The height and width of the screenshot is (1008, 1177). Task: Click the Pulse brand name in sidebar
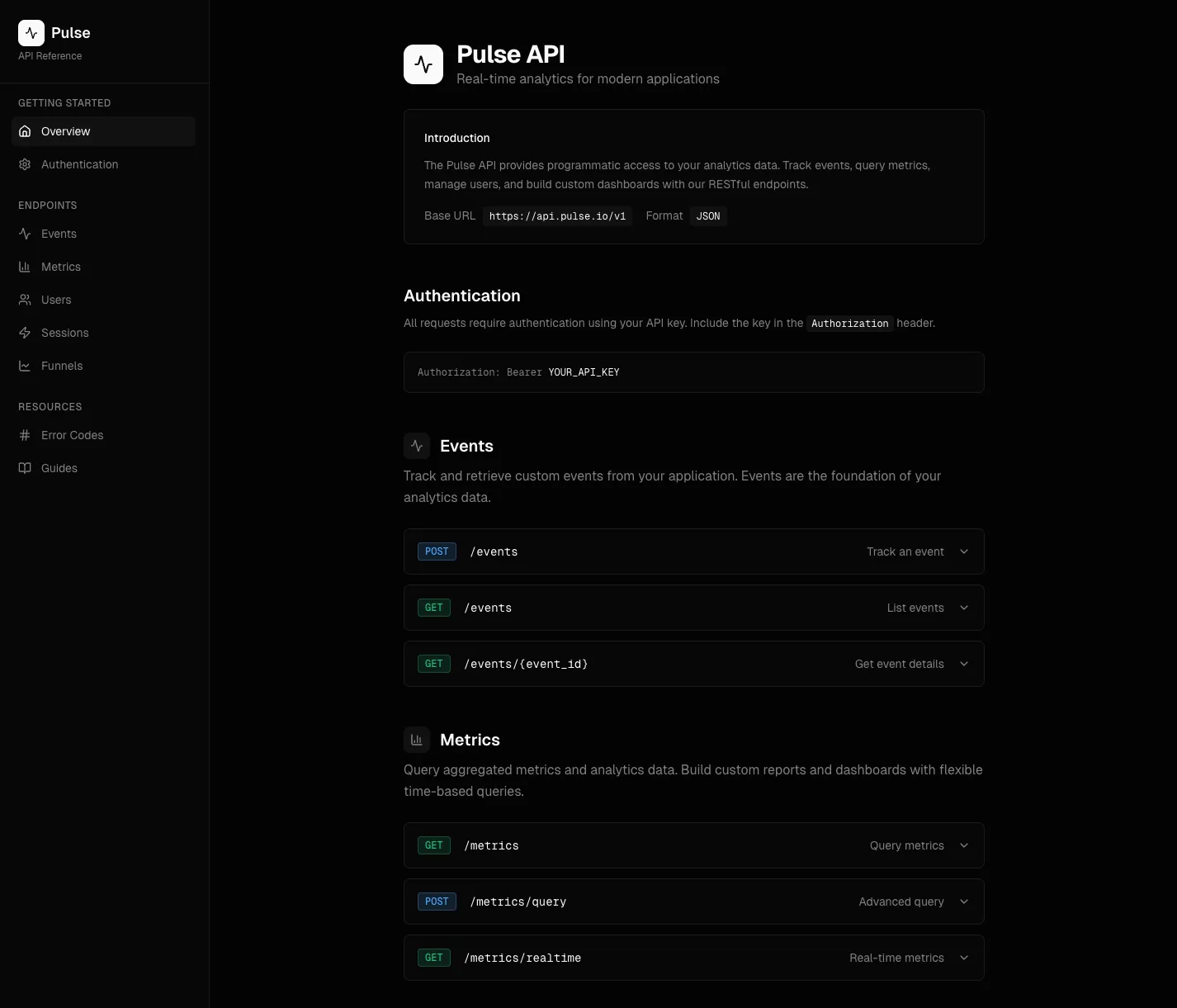pos(71,33)
